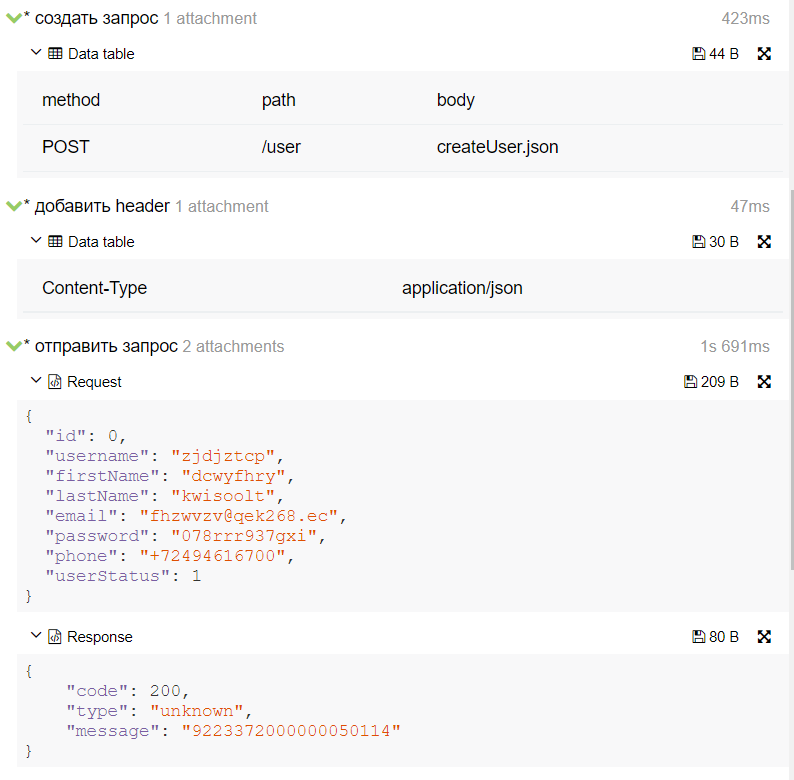Open Response attachment in fullscreen
Screen dimensions: 794x780
click(x=764, y=637)
